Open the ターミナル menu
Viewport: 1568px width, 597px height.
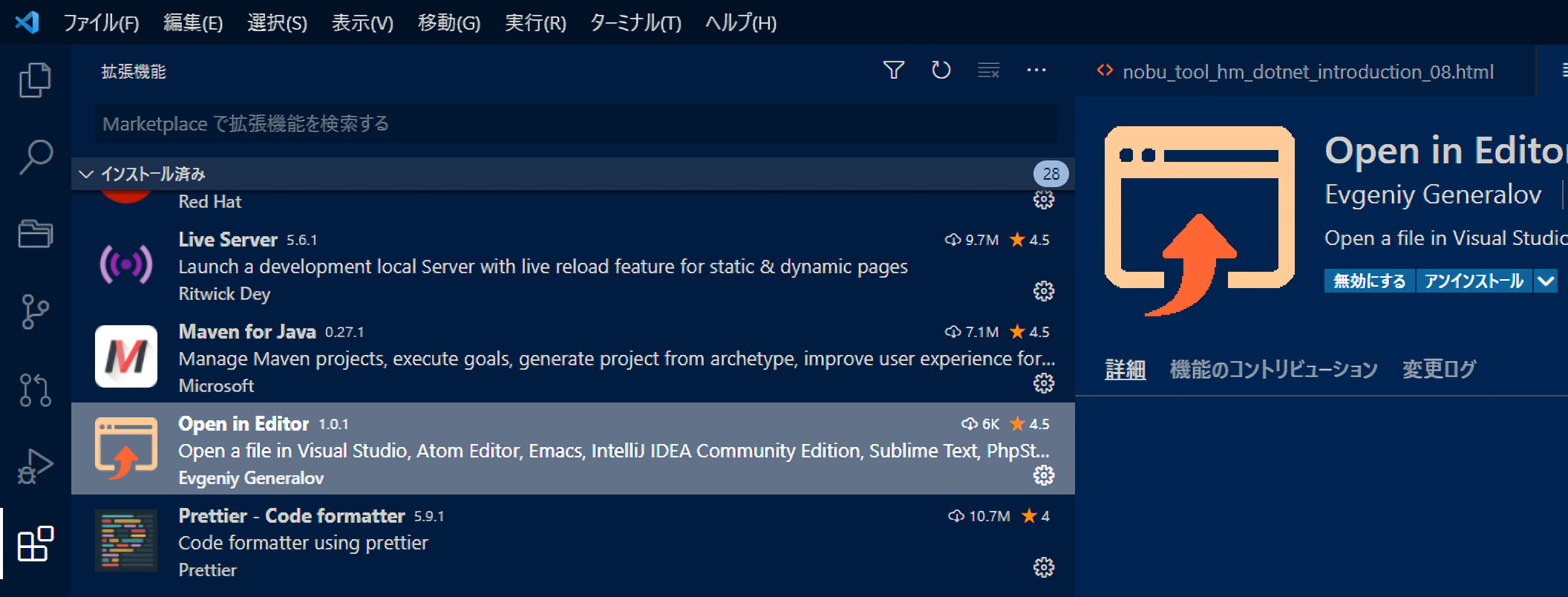(635, 23)
